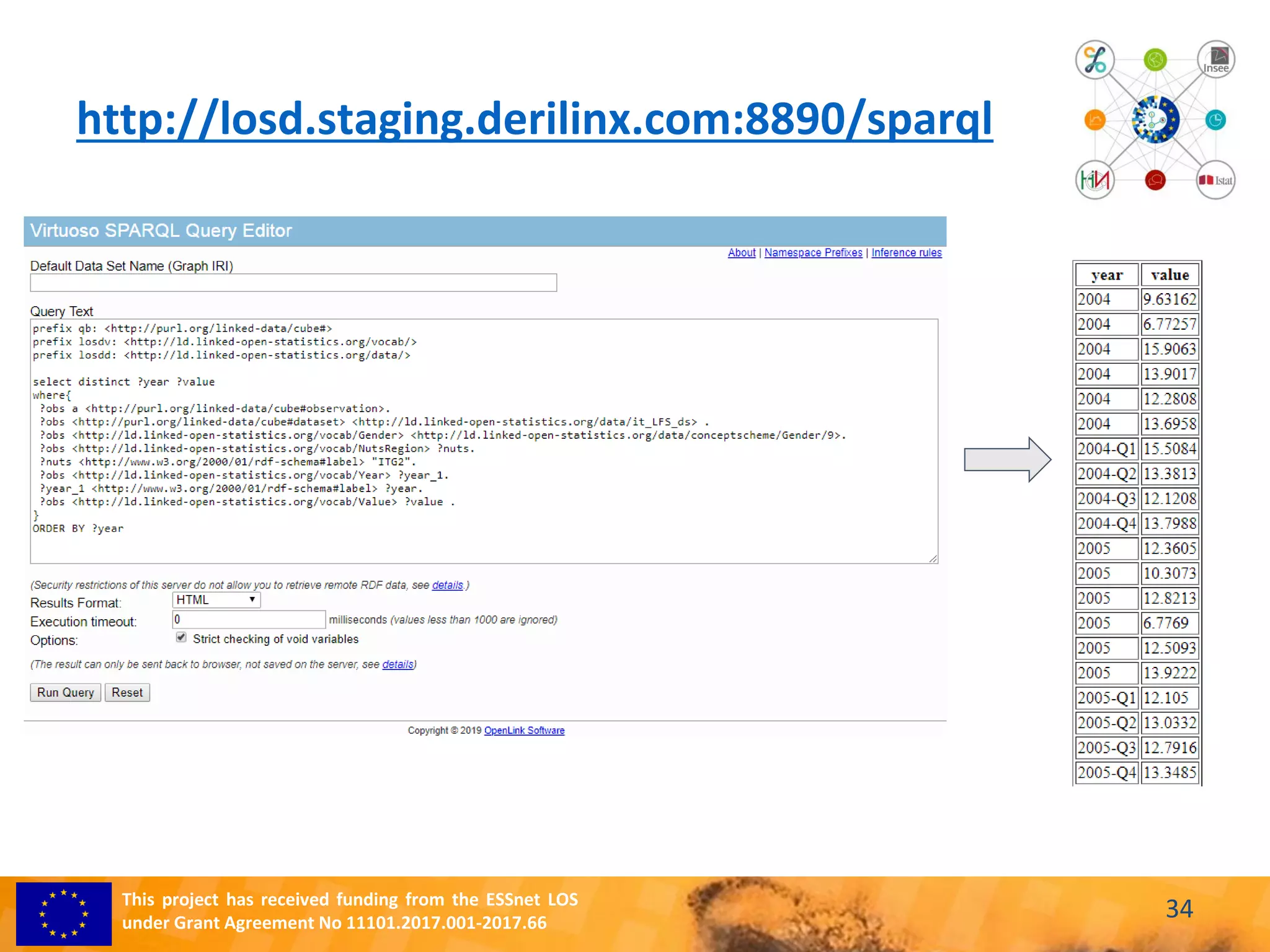Click slide page number 34
The height and width of the screenshot is (952, 1270).
click(1179, 909)
